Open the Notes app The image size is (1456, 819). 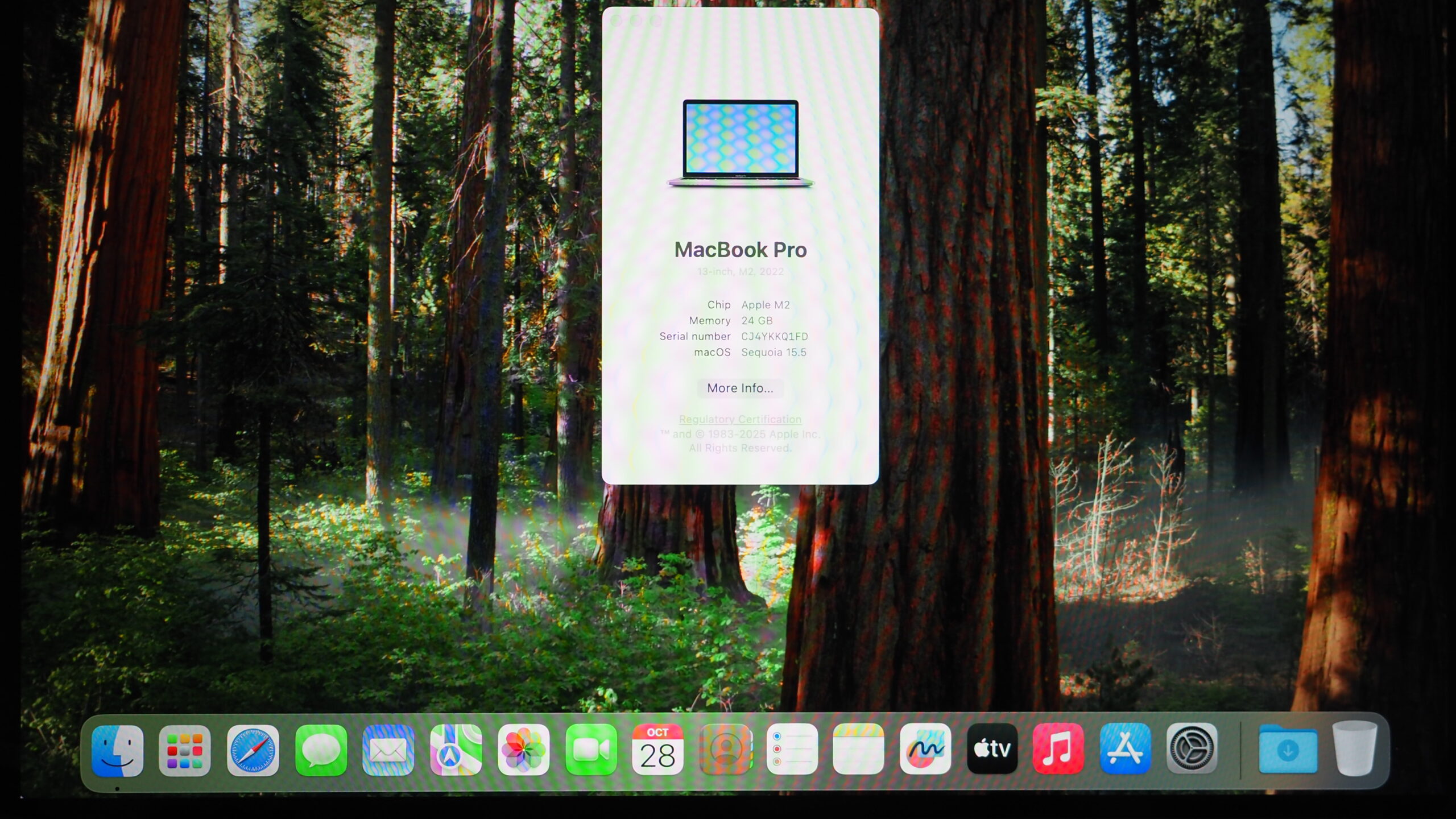858,750
